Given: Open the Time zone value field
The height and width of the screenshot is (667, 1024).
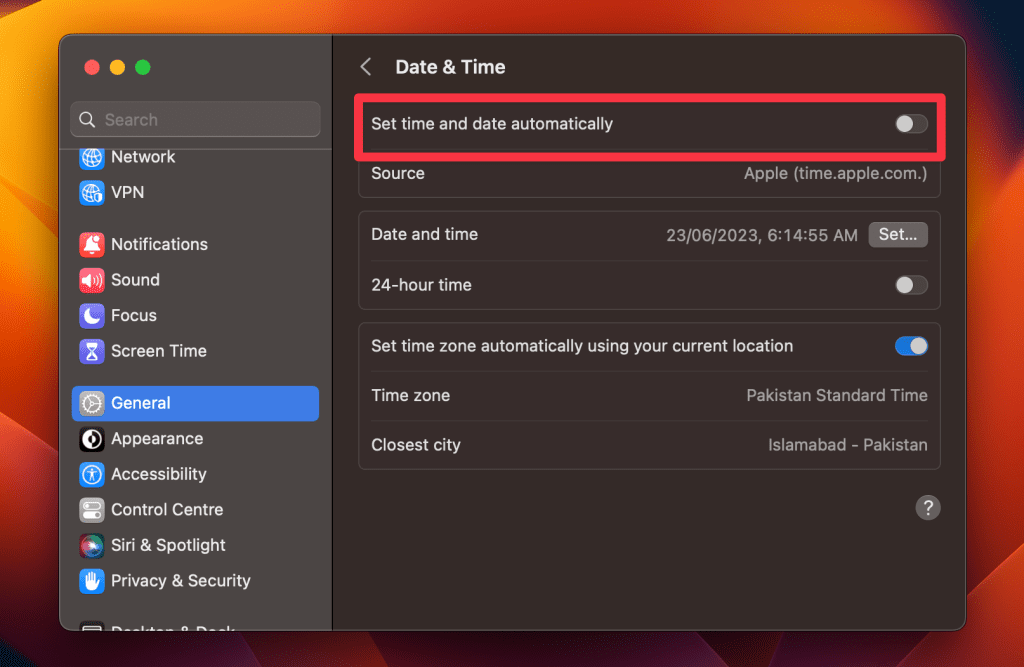Looking at the screenshot, I should 836,395.
